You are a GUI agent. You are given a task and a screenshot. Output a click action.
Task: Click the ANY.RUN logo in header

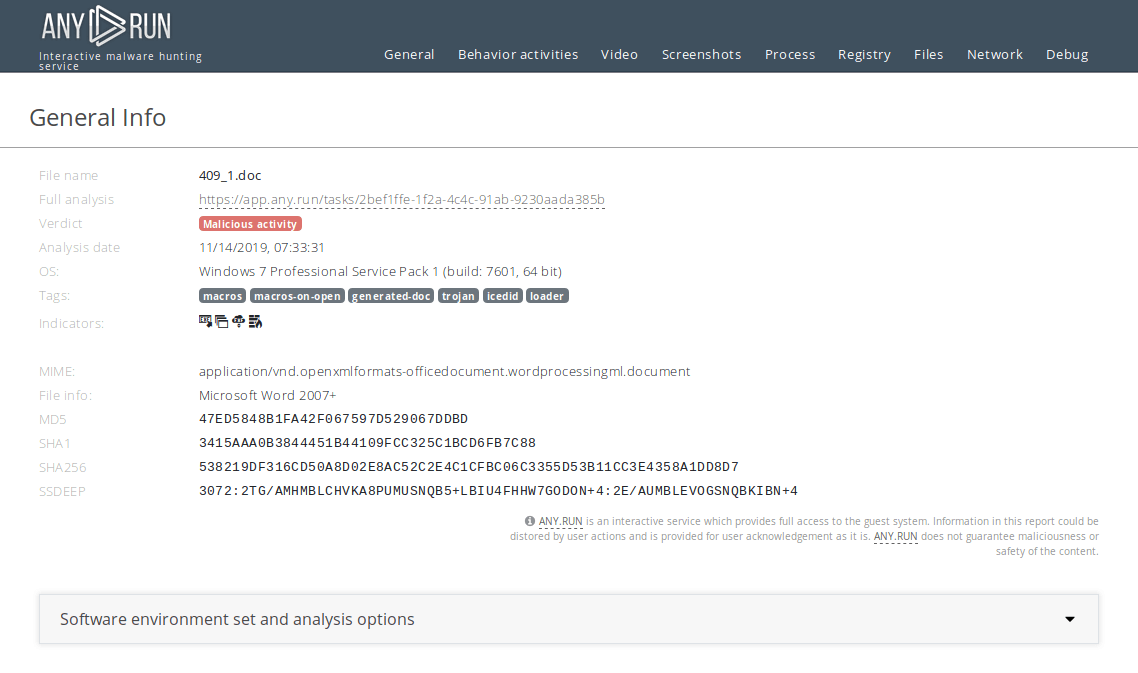[106, 26]
